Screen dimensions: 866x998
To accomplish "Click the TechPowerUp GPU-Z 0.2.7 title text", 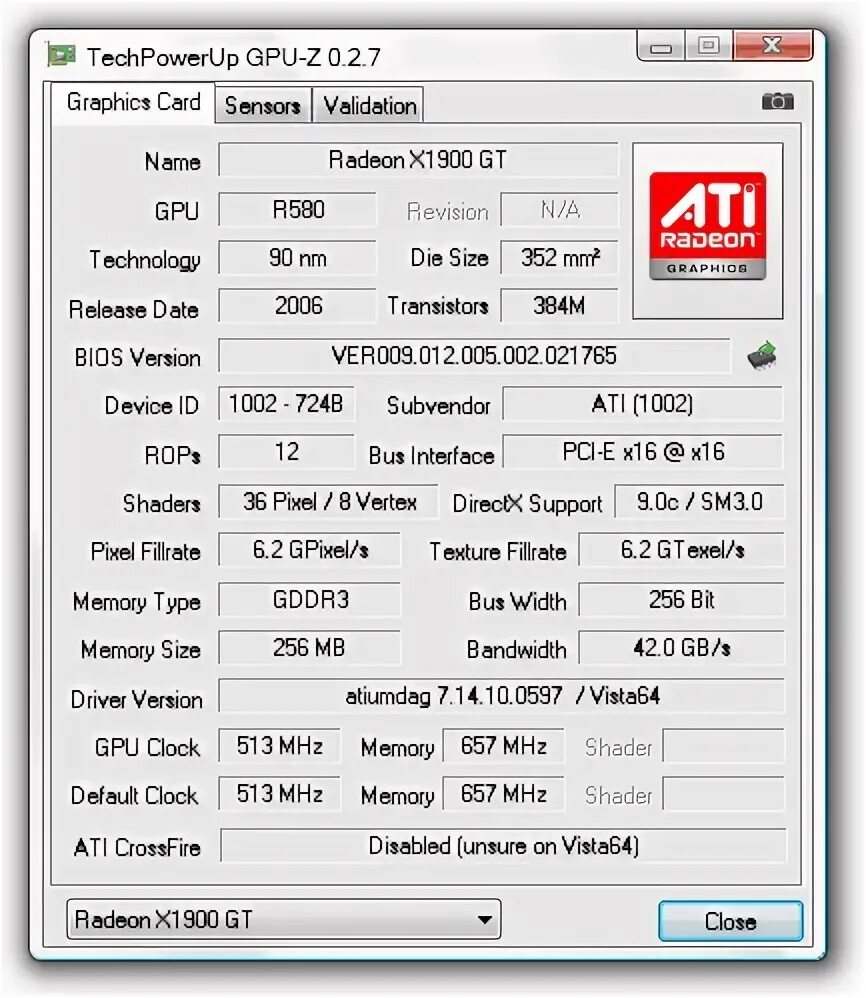I will point(234,57).
